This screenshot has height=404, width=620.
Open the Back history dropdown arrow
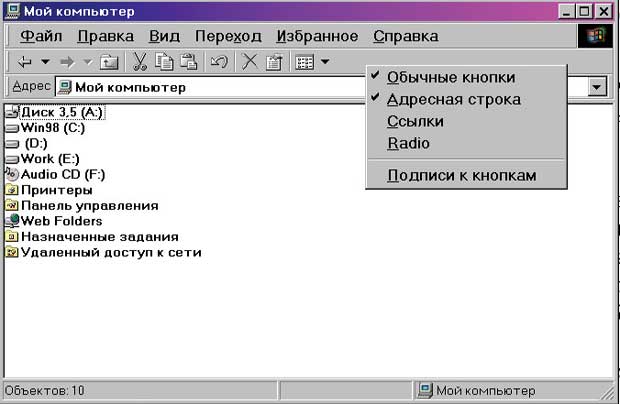45,62
